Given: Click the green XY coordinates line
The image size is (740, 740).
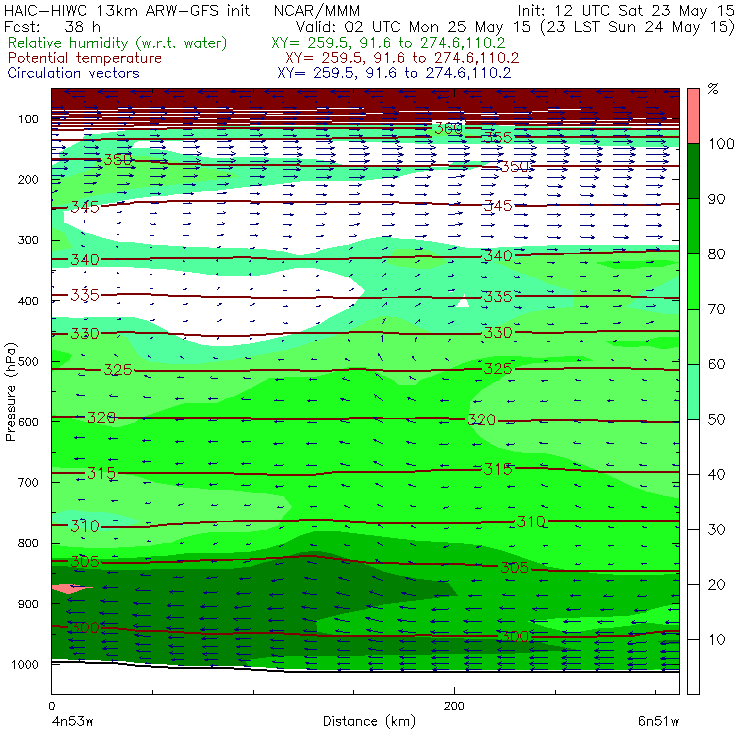Looking at the screenshot, I should pyautogui.click(x=388, y=43).
